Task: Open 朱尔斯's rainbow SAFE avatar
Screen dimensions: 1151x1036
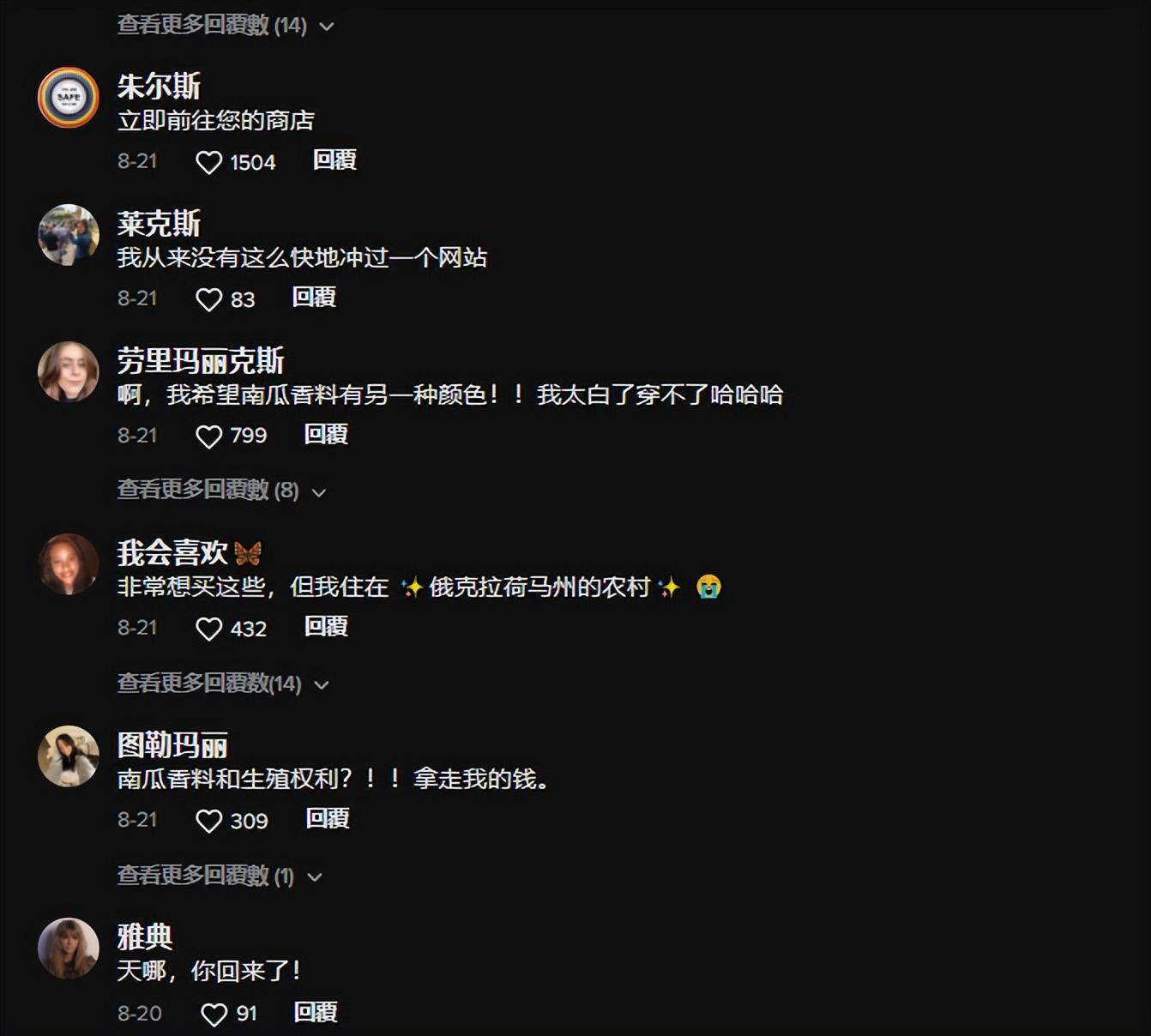Action: coord(69,97)
